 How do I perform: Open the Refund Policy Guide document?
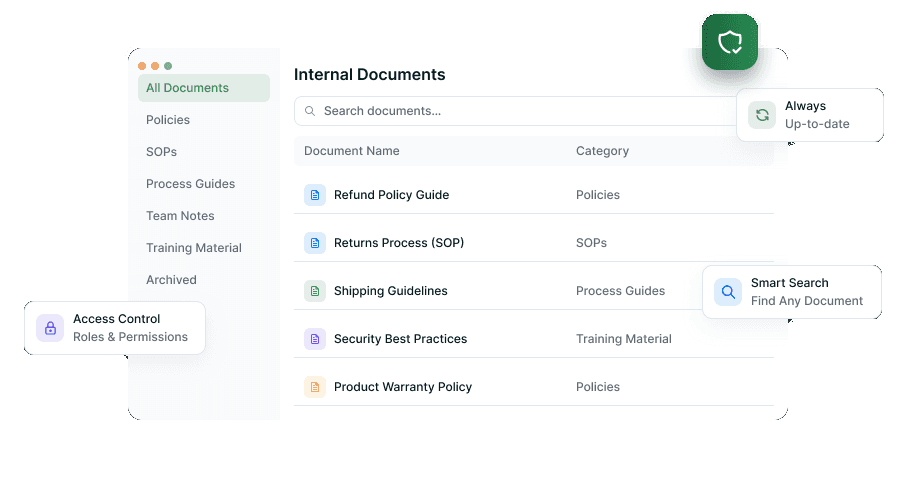391,195
